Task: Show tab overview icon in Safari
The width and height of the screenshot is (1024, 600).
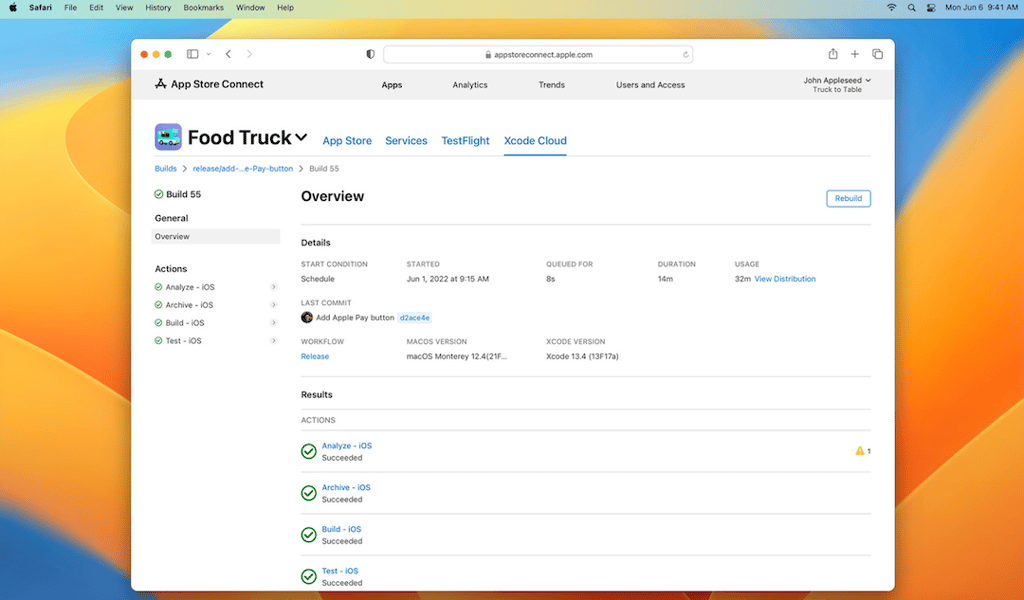Action: [x=877, y=54]
